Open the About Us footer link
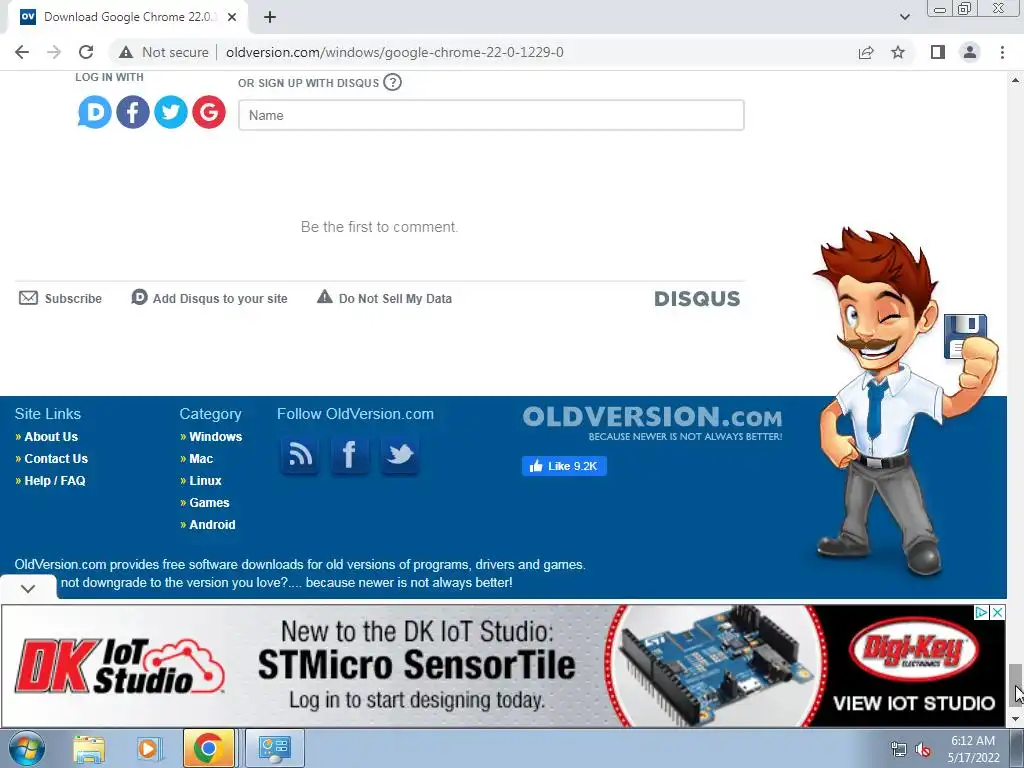 (51, 437)
